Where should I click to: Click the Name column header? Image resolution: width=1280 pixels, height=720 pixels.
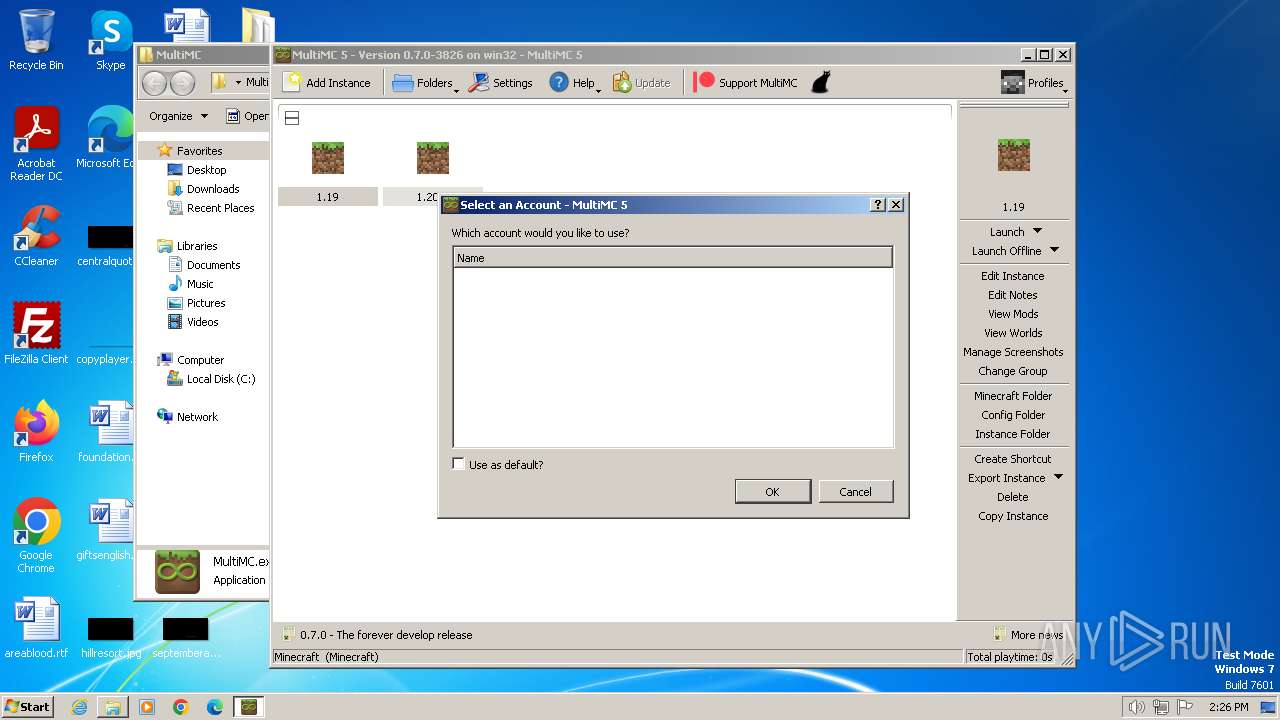pos(672,258)
